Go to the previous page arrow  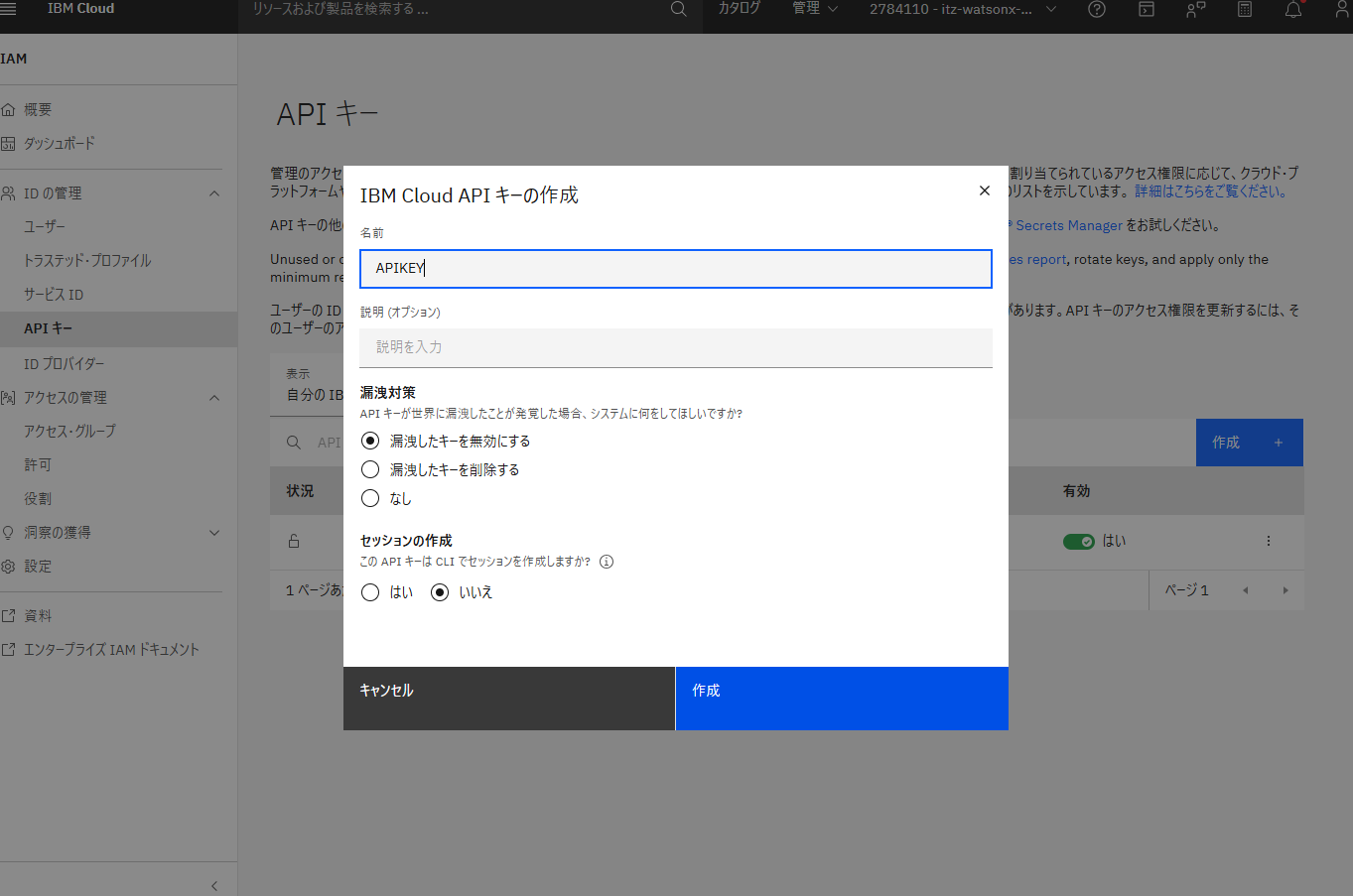pos(1246,590)
